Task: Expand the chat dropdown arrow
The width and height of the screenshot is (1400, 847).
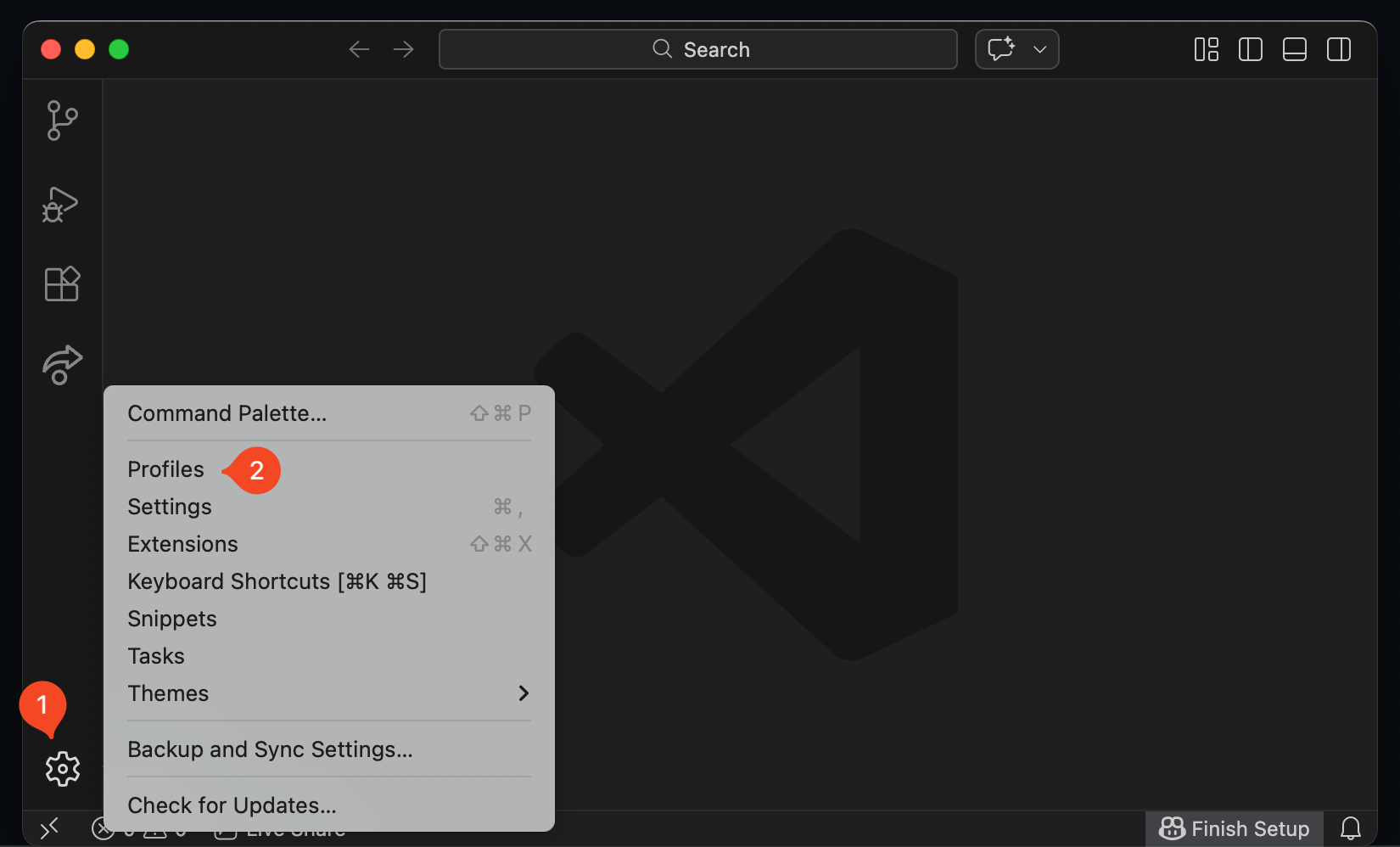Action: (1039, 49)
